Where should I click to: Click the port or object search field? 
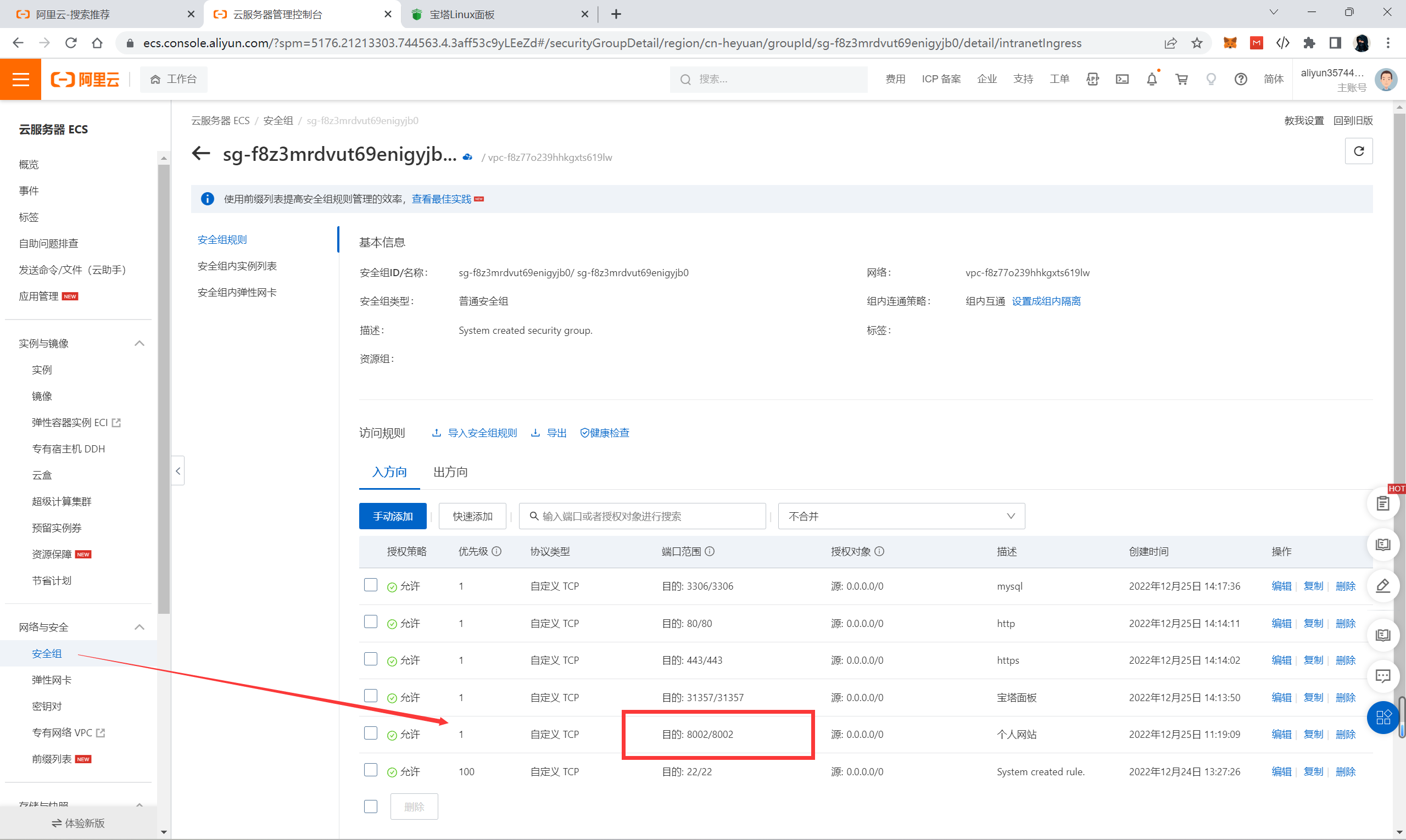click(642, 516)
